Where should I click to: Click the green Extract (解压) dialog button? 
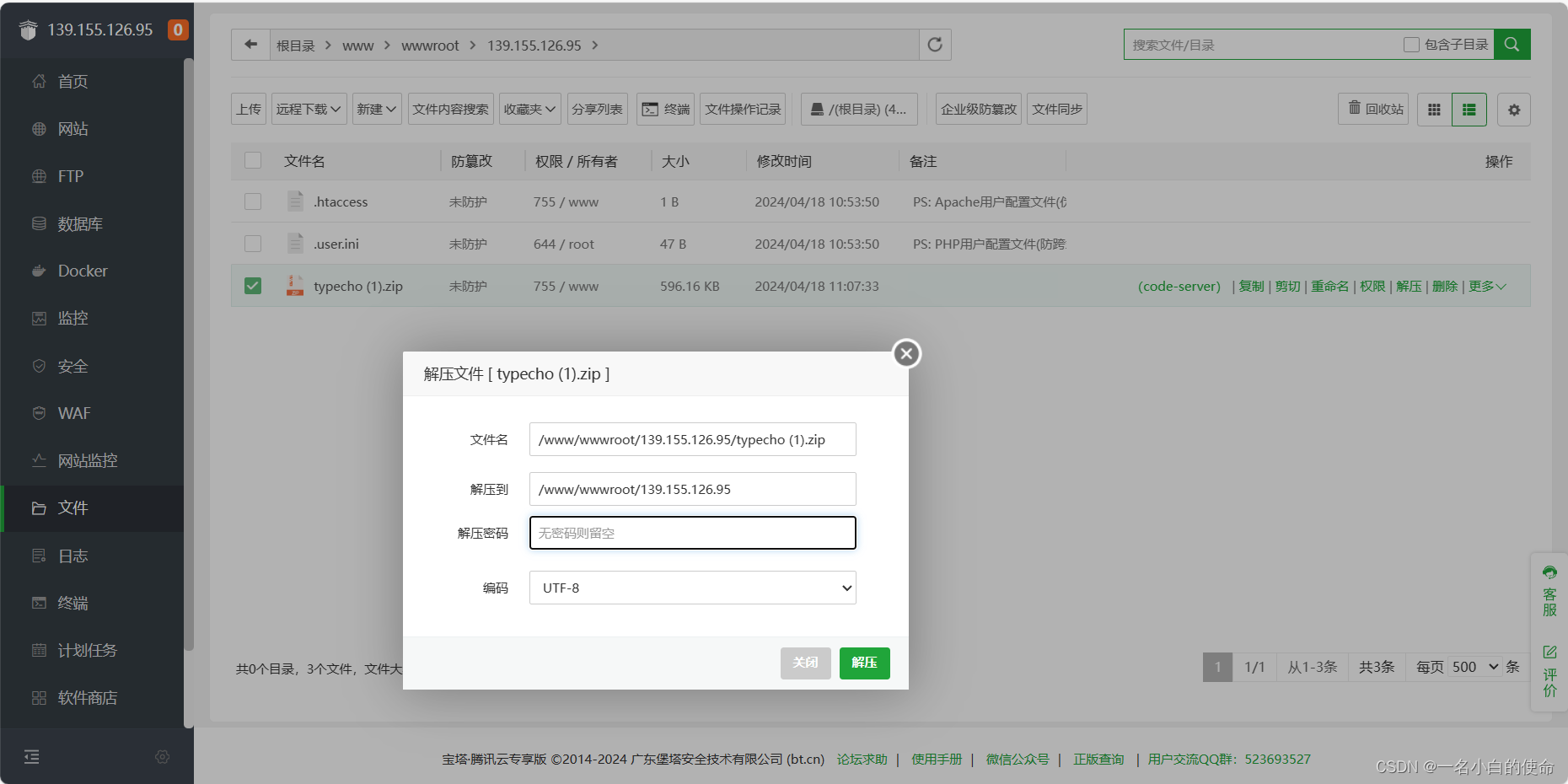[864, 663]
